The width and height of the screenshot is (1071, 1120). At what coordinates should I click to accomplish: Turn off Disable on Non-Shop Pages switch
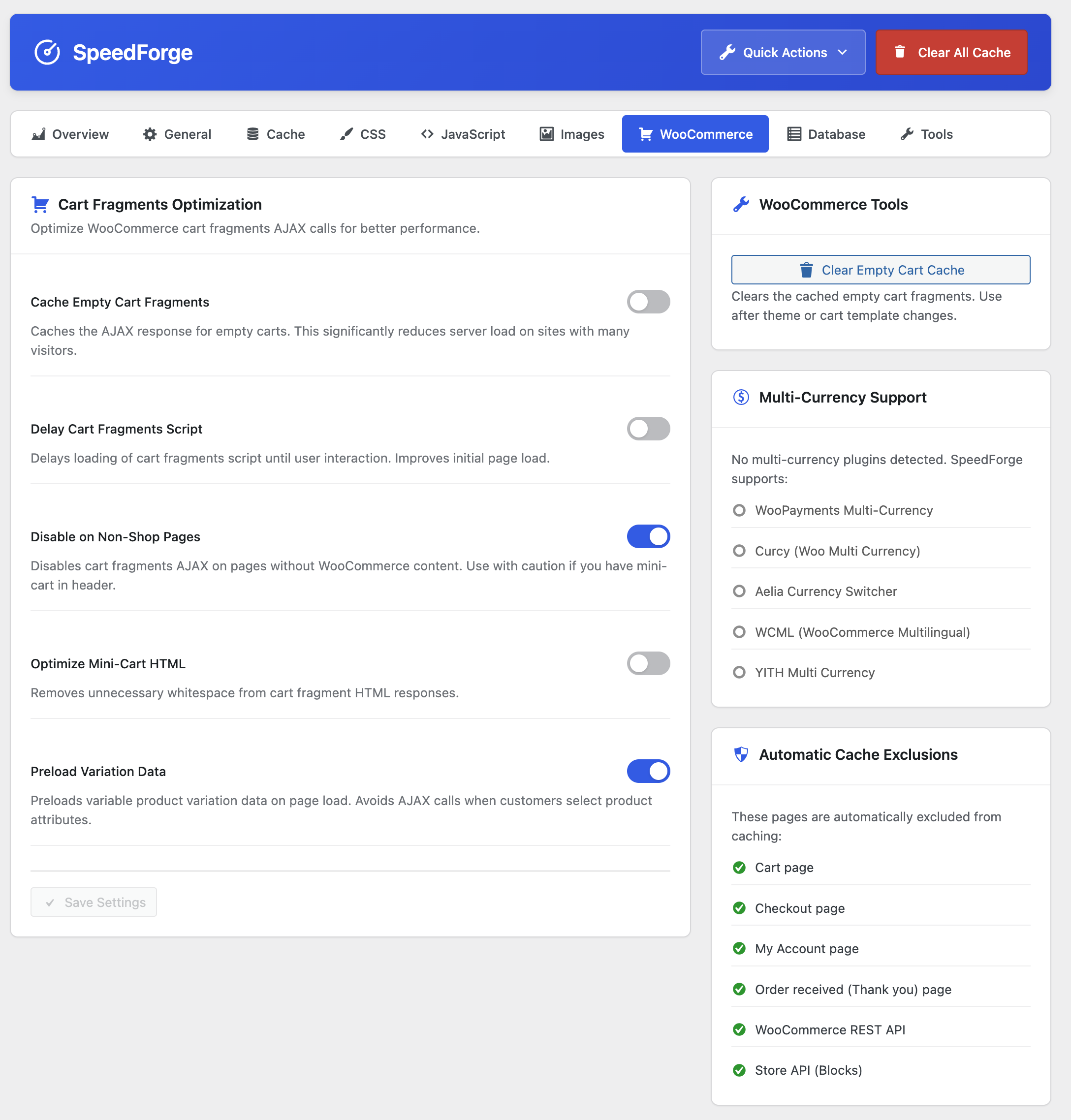tap(648, 536)
